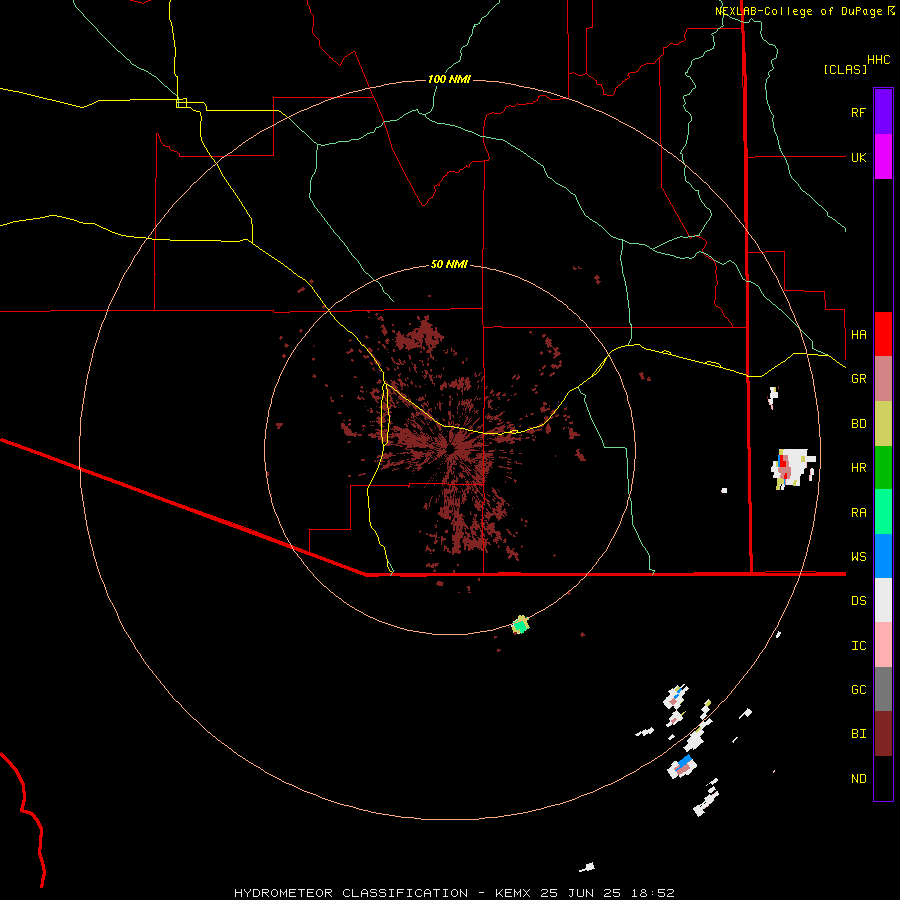Click the ND legend label
This screenshot has height=900, width=900.
tap(858, 779)
